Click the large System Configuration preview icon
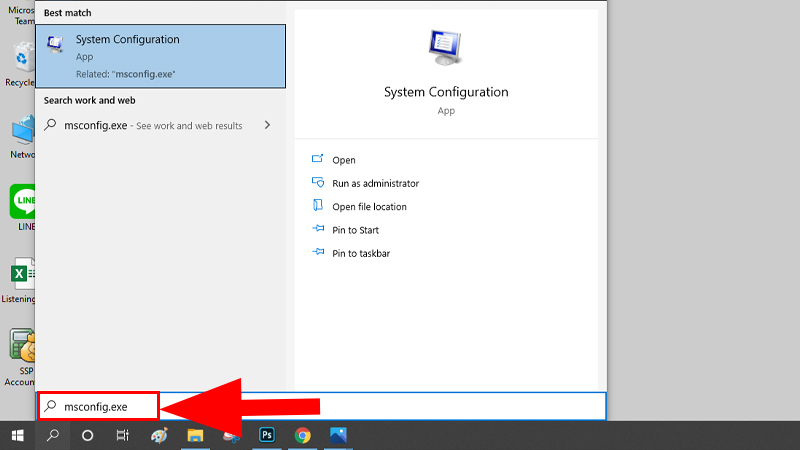The image size is (800, 450). click(x=445, y=47)
